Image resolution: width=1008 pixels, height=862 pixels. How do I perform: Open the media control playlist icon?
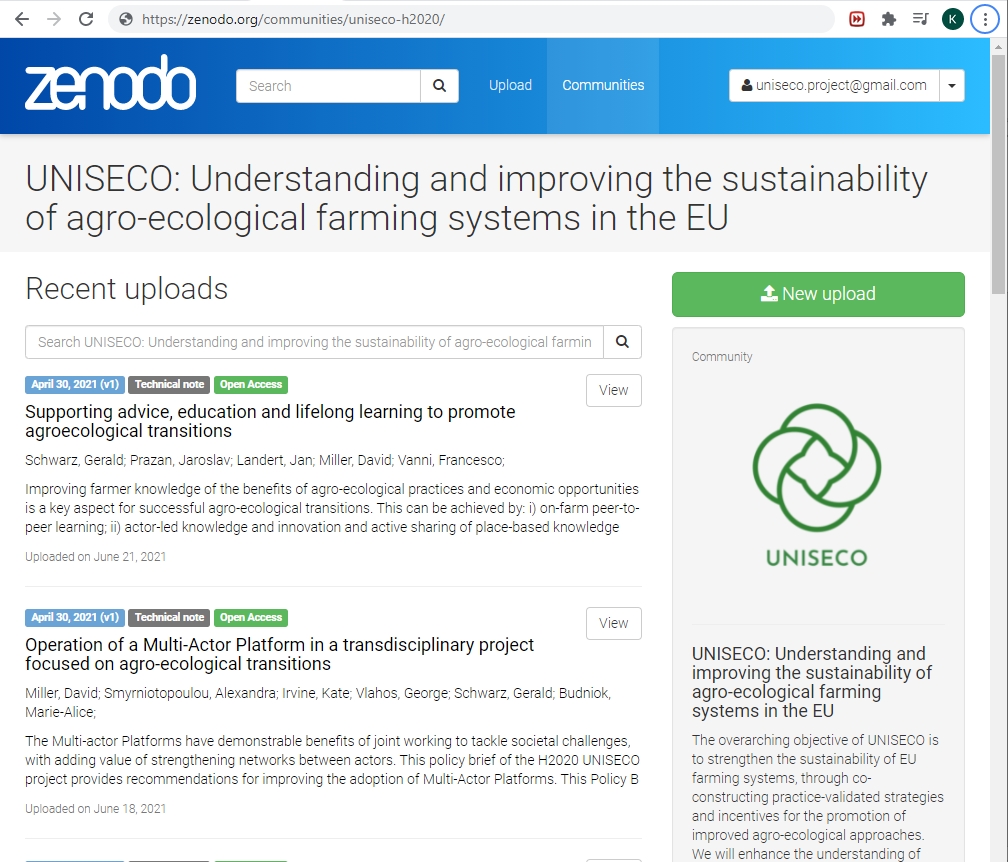click(921, 19)
